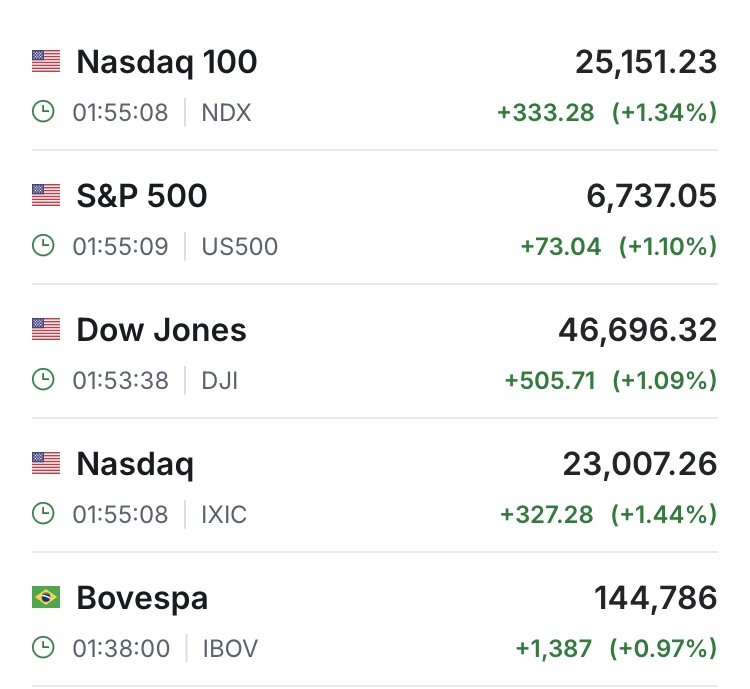750x689 pixels.
Task: Click the clock icon in S&P 500 row
Action: pos(43,246)
